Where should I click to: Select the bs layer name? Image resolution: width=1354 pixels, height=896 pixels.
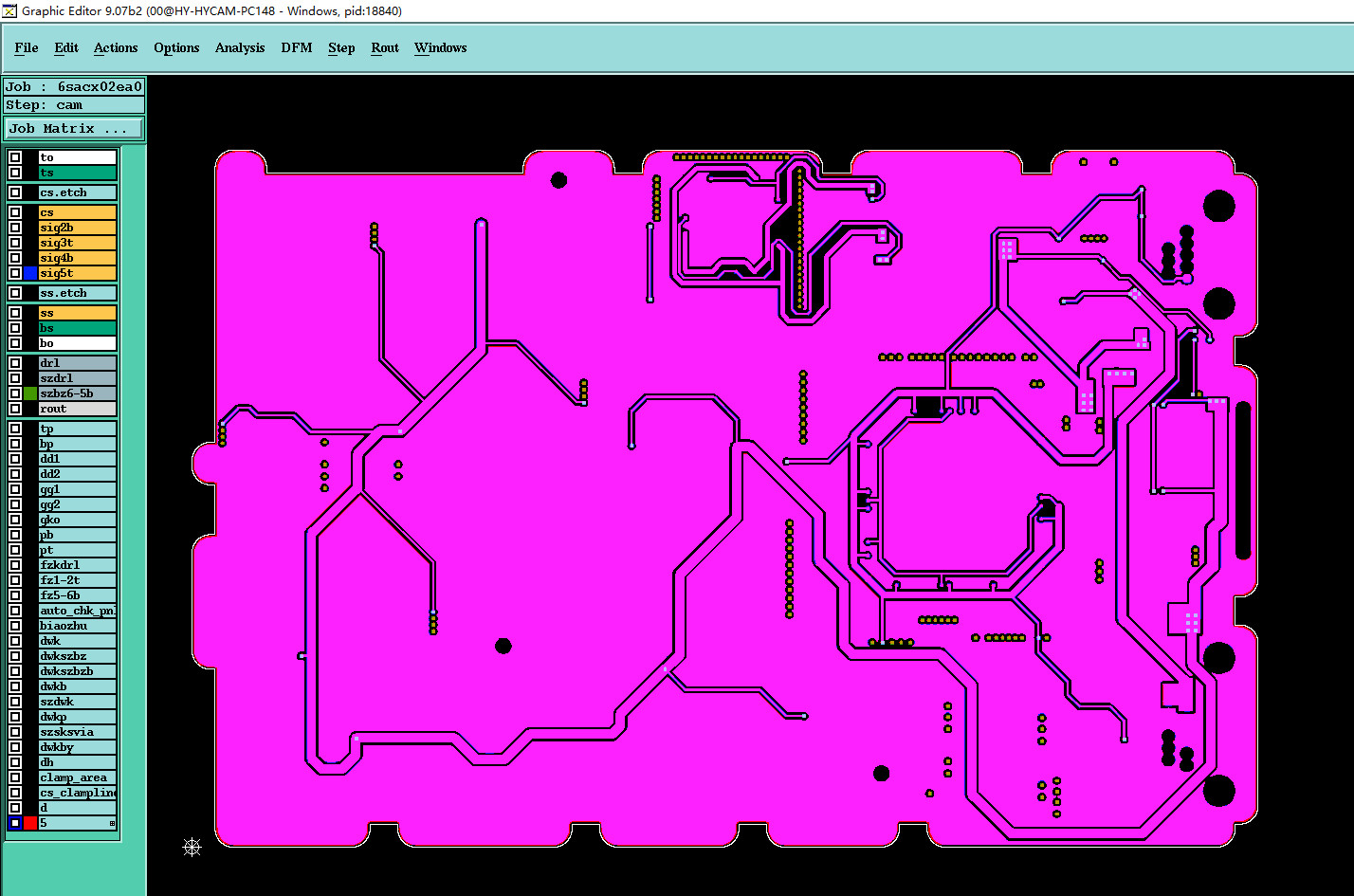pyautogui.click(x=78, y=328)
